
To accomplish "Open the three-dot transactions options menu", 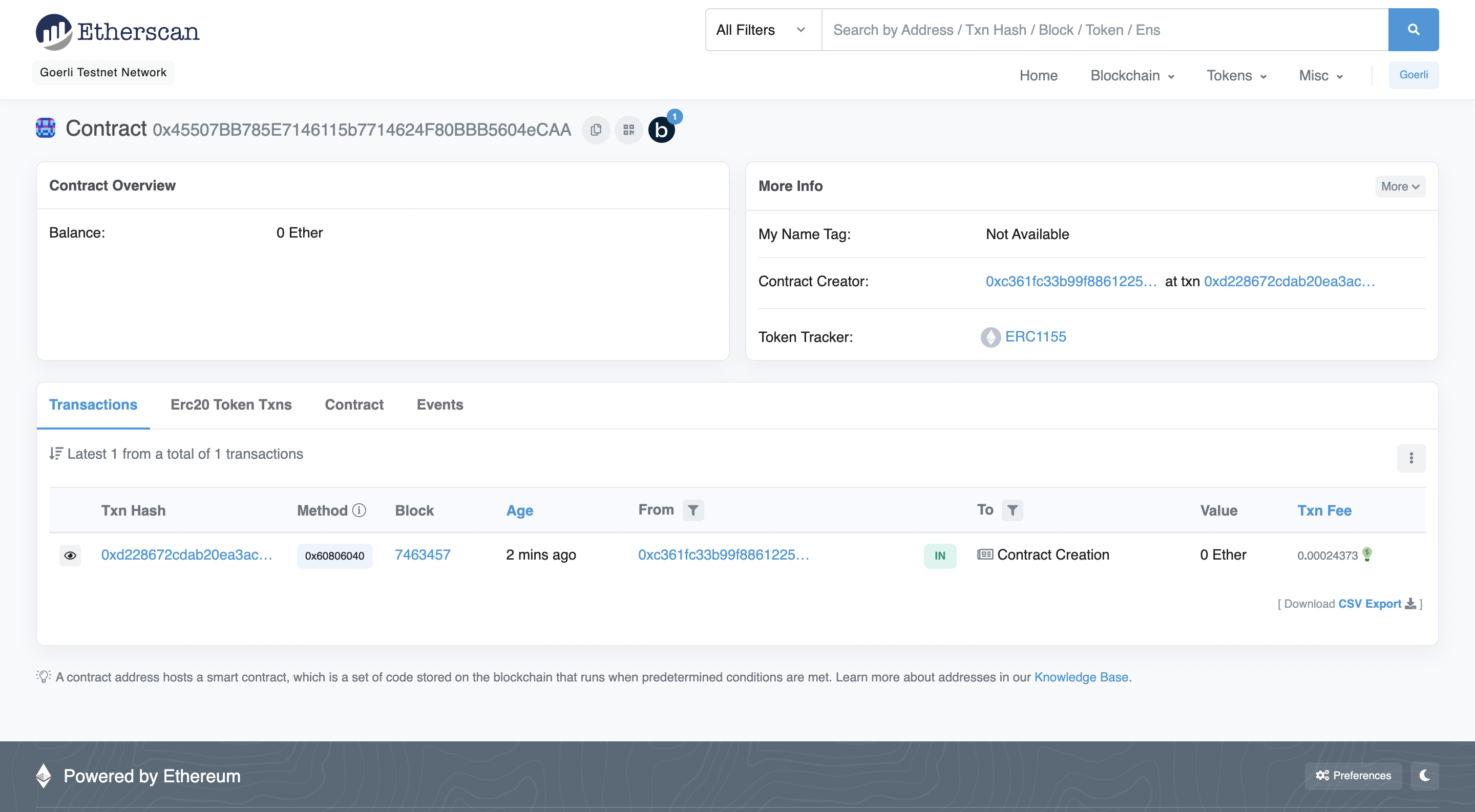I will click(1411, 458).
